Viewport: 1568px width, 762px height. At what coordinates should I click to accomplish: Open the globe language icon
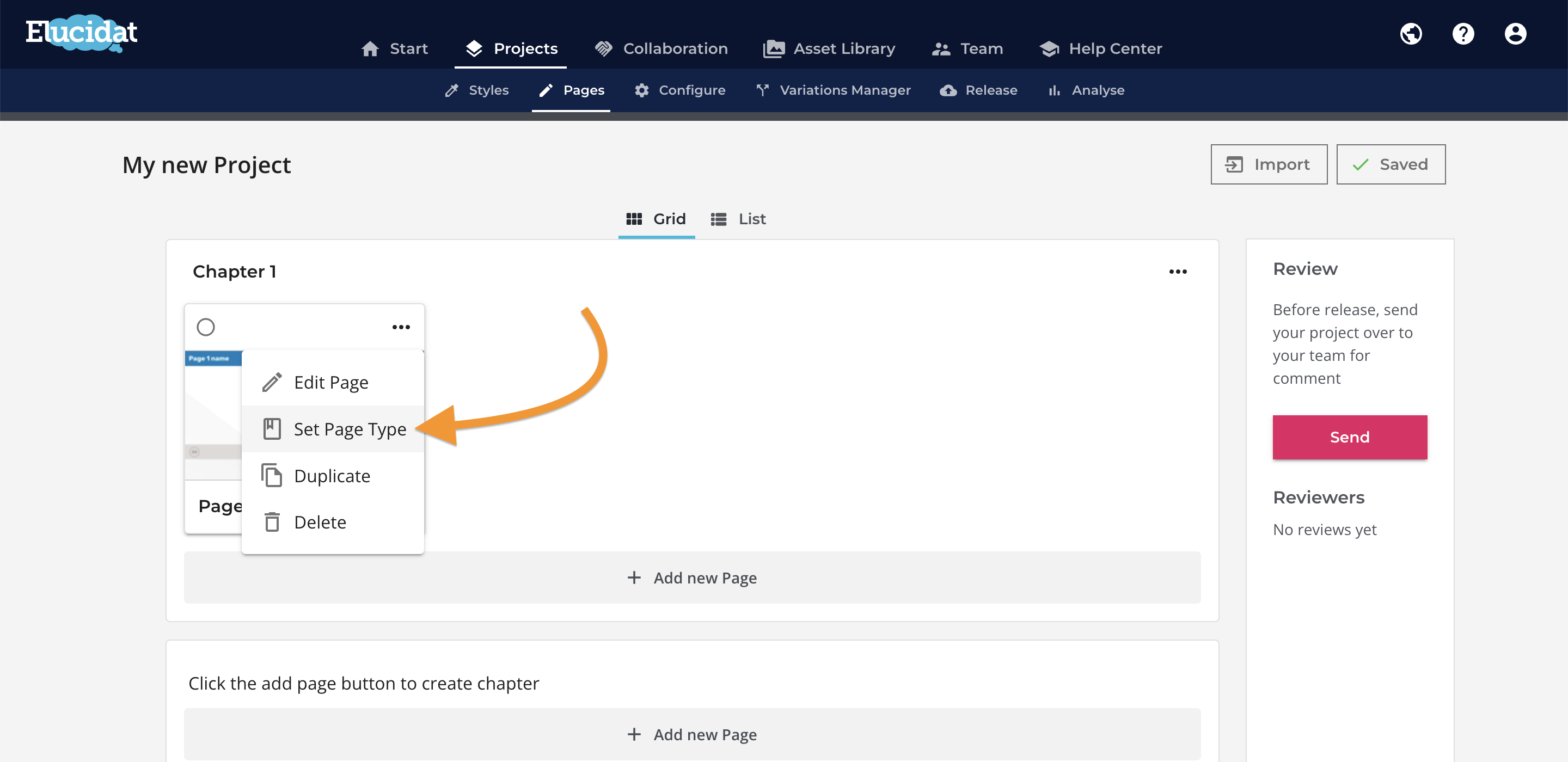pos(1411,34)
